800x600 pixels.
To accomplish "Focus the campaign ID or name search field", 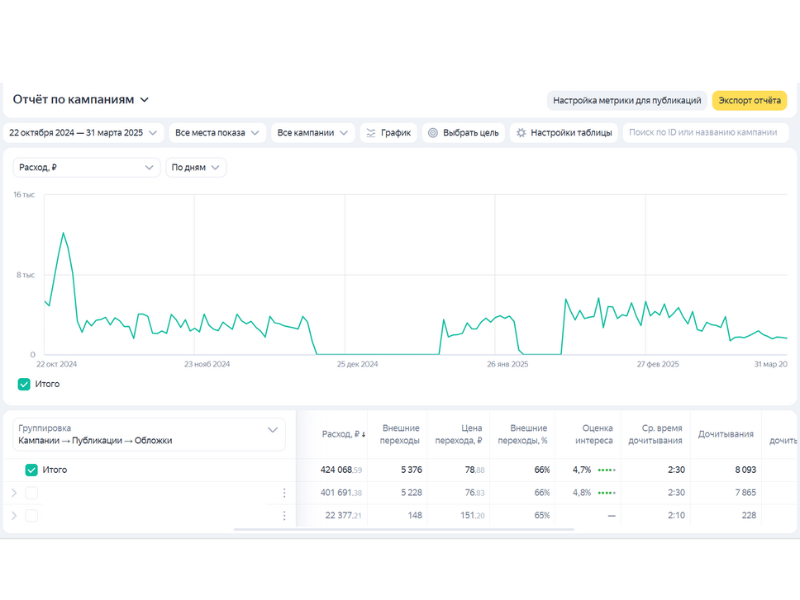I will pos(706,133).
